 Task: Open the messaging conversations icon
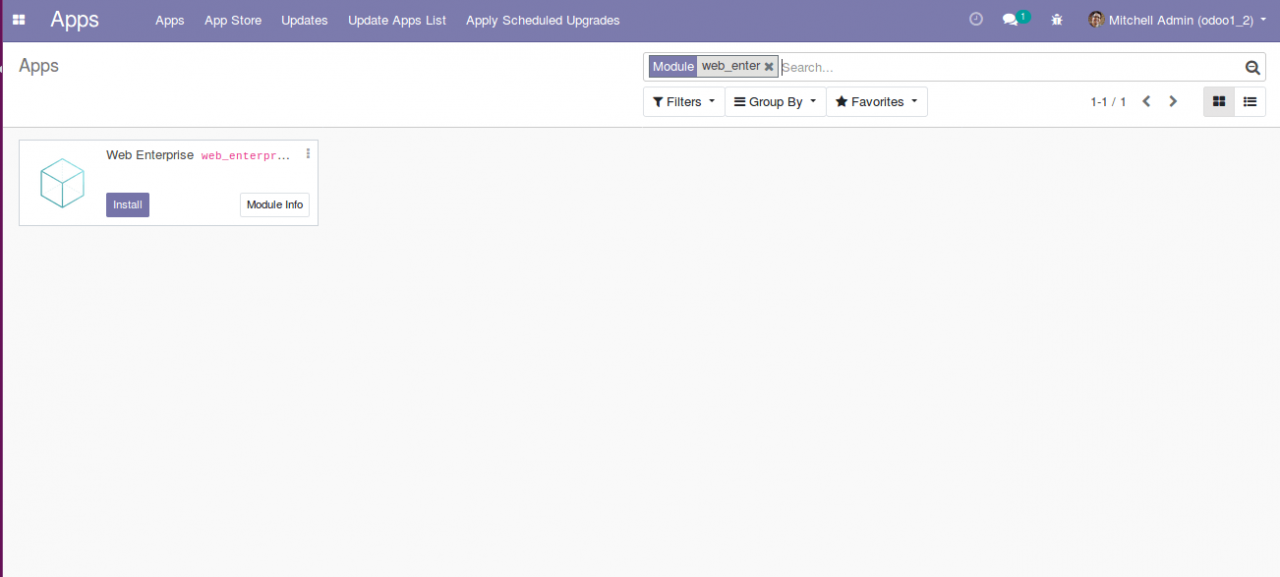pyautogui.click(x=1009, y=18)
